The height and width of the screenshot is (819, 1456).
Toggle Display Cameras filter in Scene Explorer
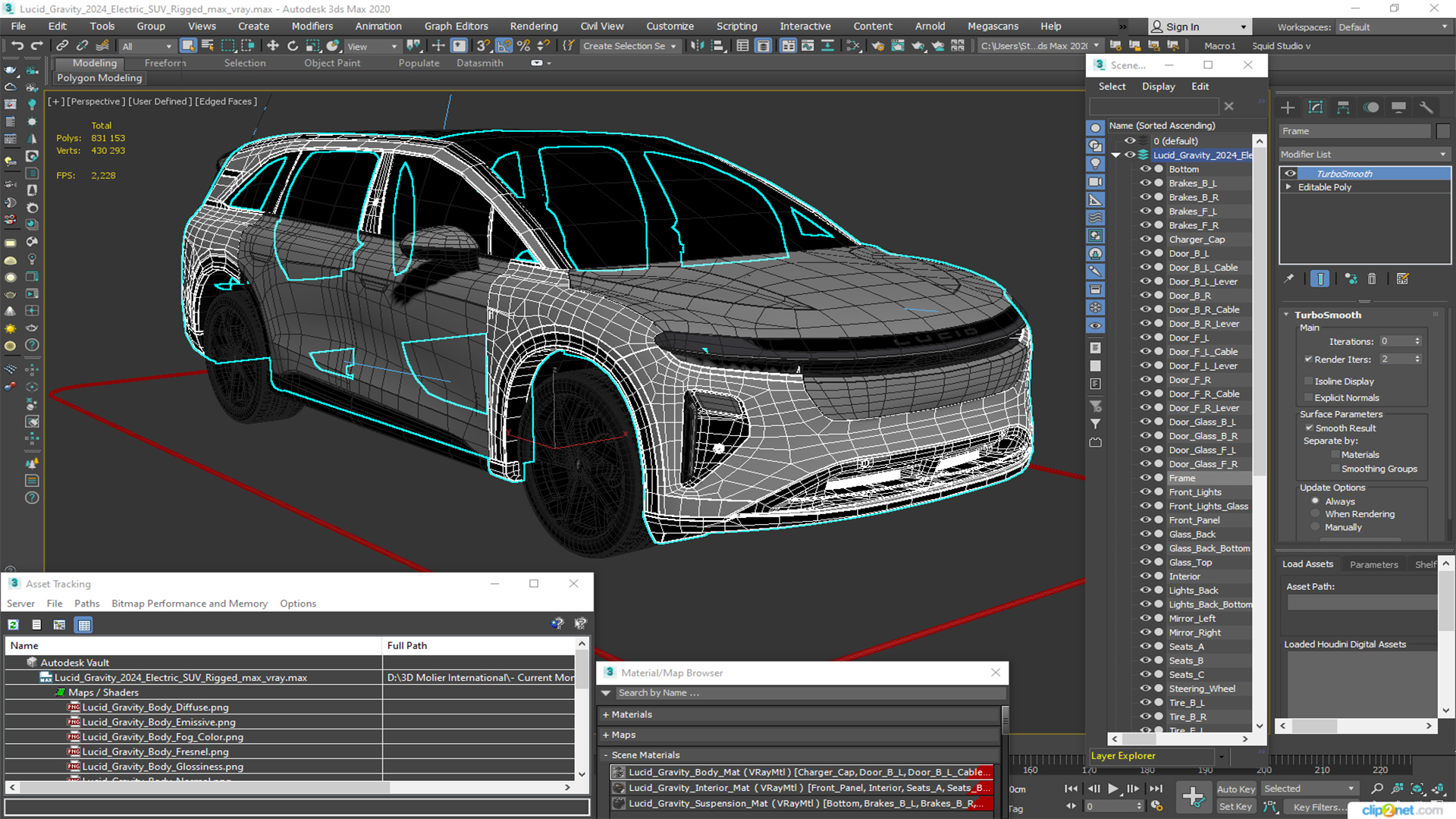[1095, 182]
